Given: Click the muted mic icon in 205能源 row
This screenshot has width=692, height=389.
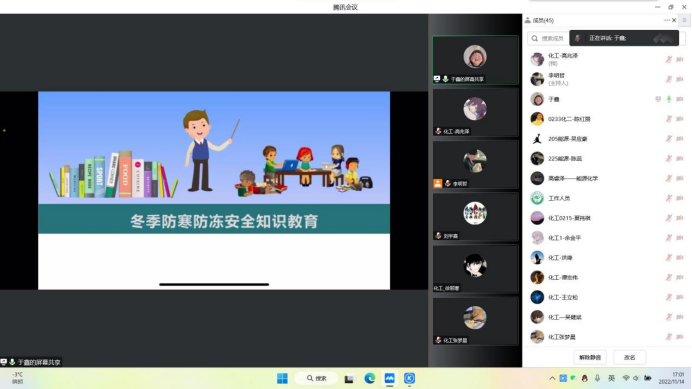Looking at the screenshot, I should coord(669,139).
